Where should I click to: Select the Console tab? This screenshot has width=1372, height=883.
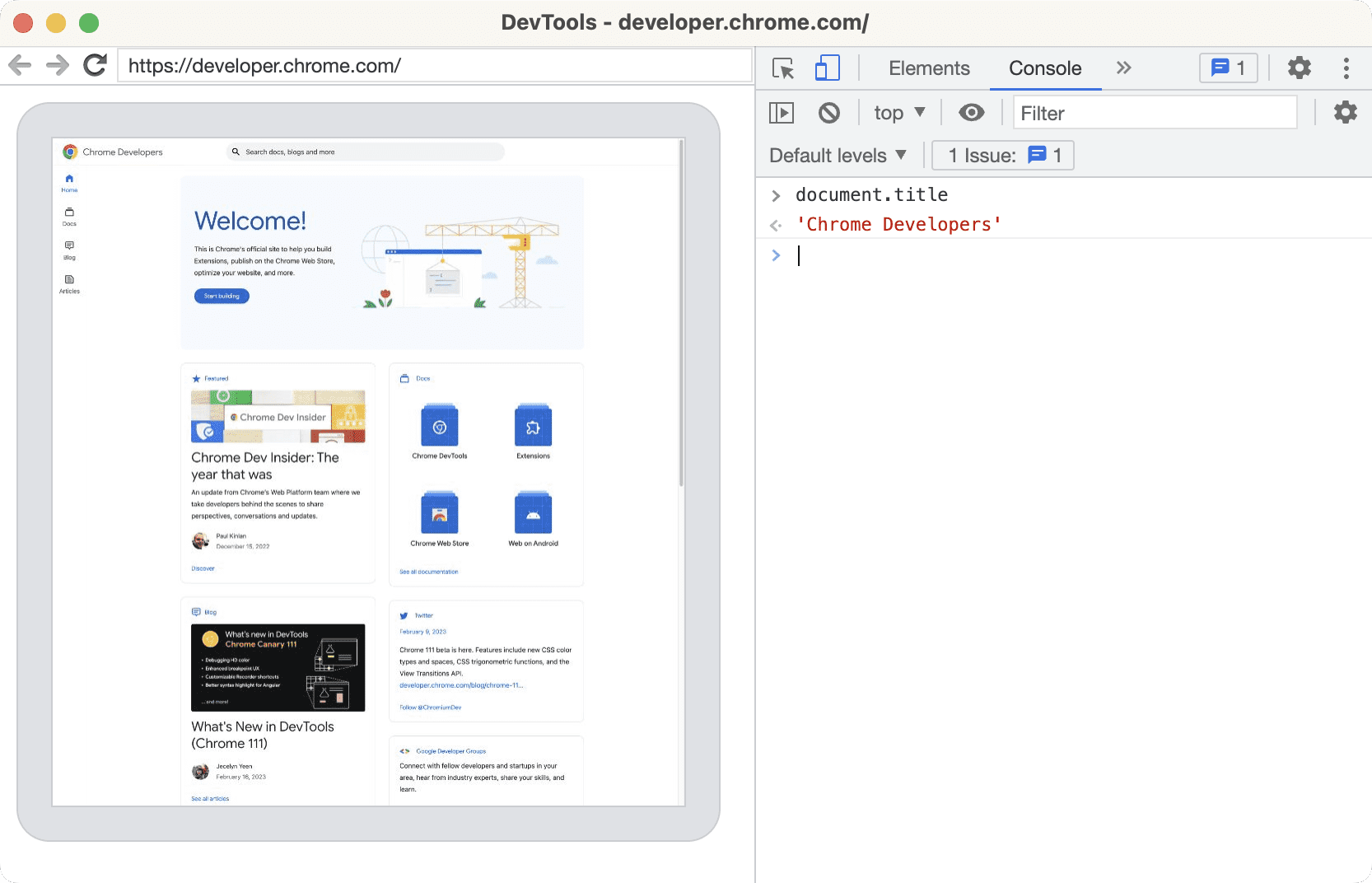tap(1044, 68)
